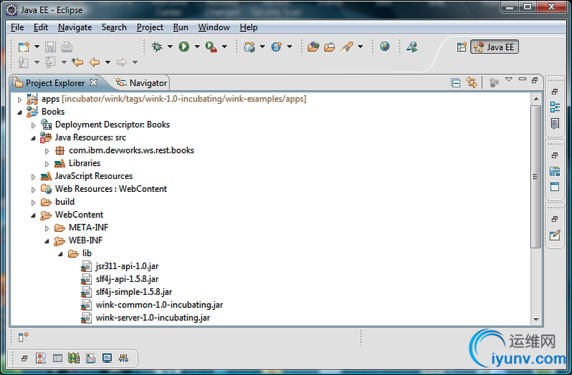This screenshot has height=375, width=572.
Task: Open the New wizard dropdown arrow
Action: pyautogui.click(x=37, y=47)
